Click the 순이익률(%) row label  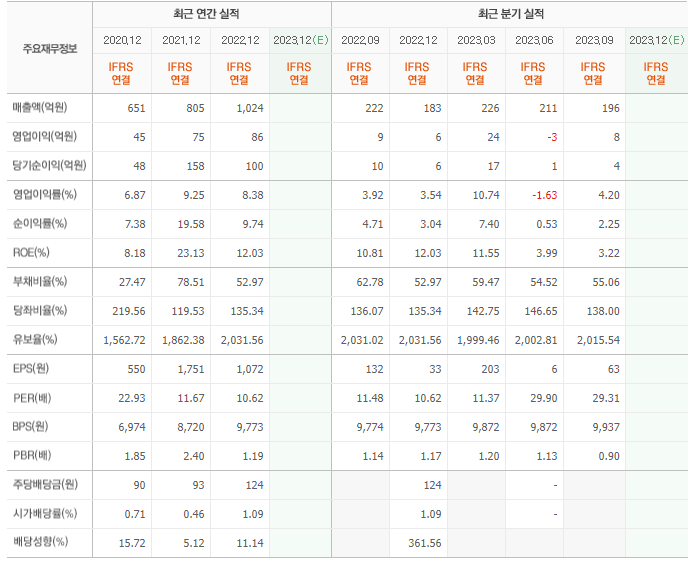pyautogui.click(x=40, y=223)
